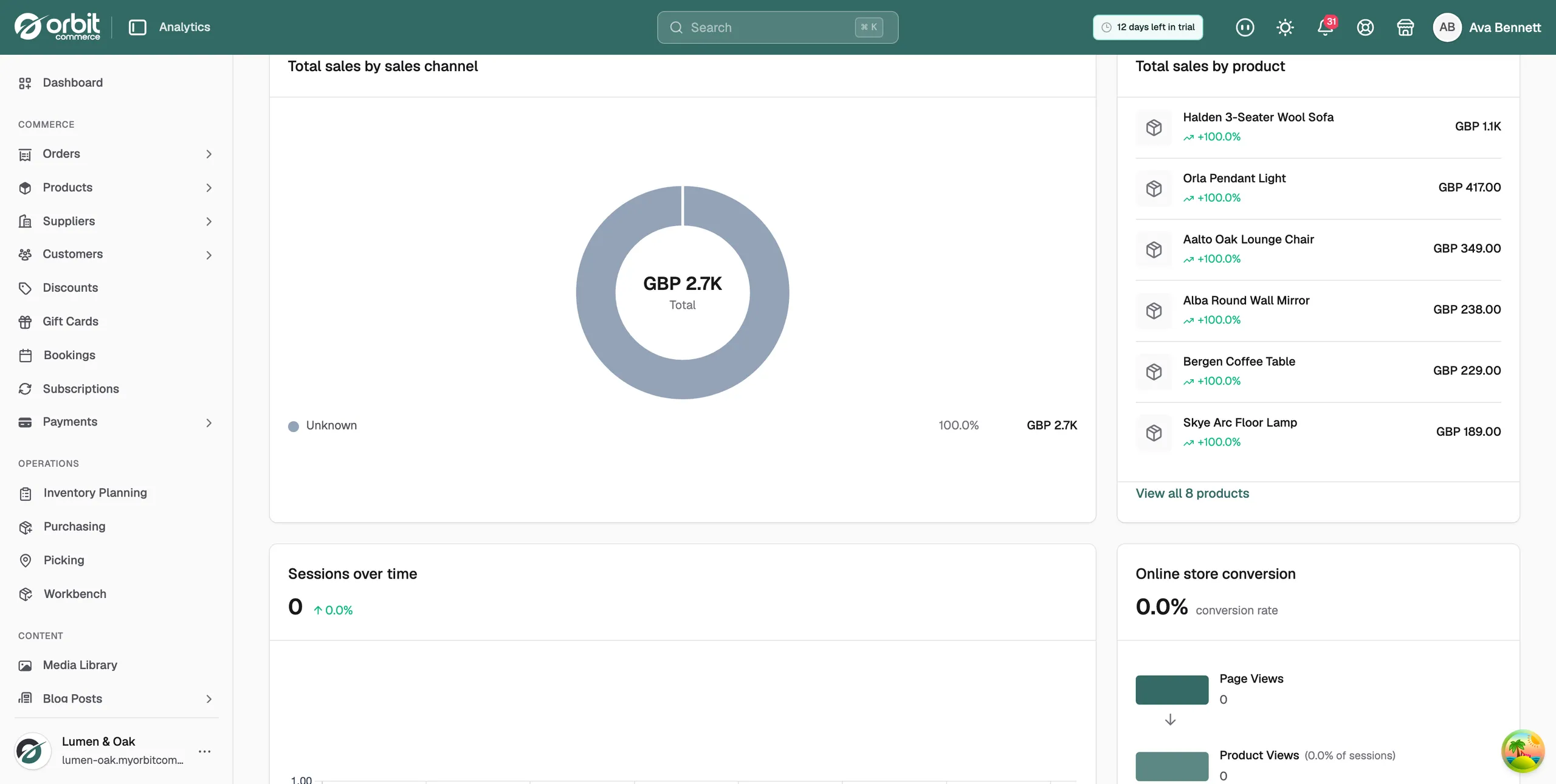Click the pause circle icon in header
1556x784 pixels.
1245,27
